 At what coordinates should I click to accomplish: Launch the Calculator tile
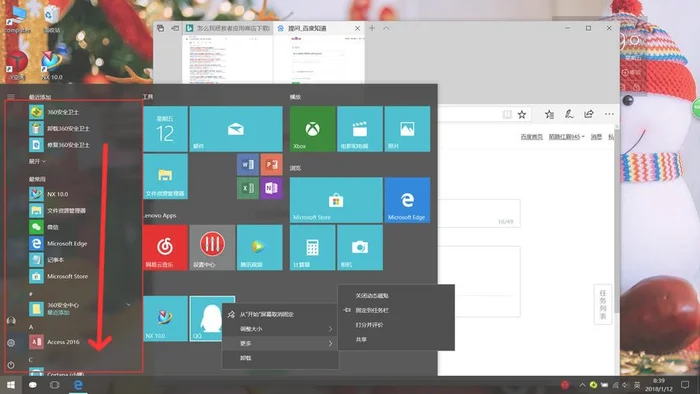pos(312,248)
